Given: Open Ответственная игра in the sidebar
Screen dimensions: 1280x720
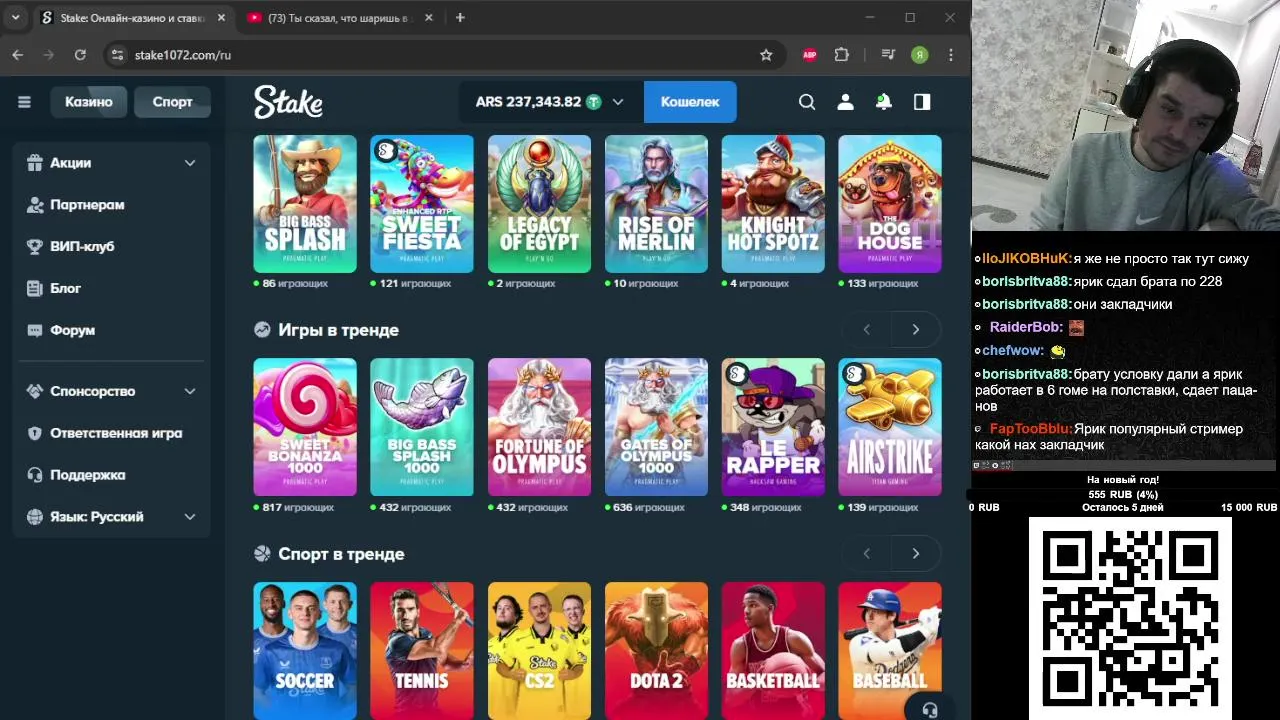Looking at the screenshot, I should 112,433.
